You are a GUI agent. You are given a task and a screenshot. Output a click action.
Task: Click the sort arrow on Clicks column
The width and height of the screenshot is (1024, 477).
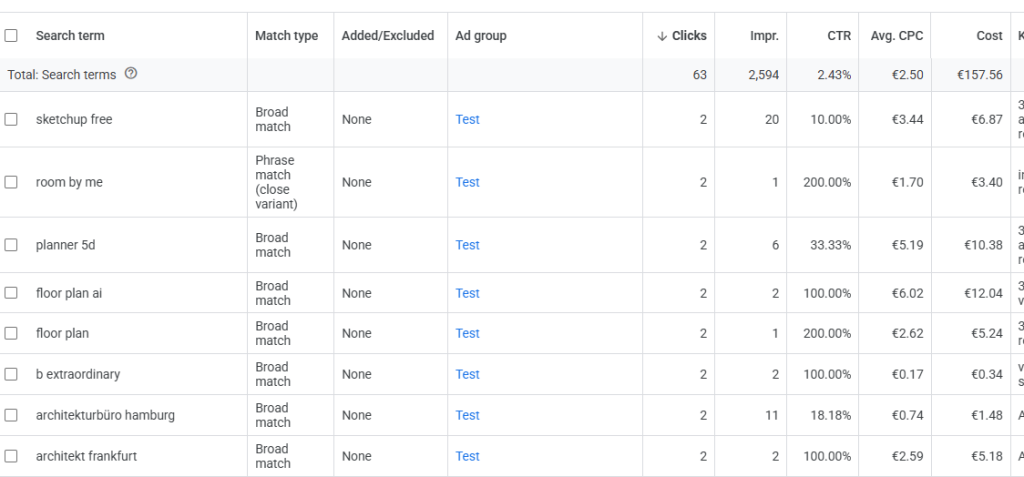pos(661,36)
